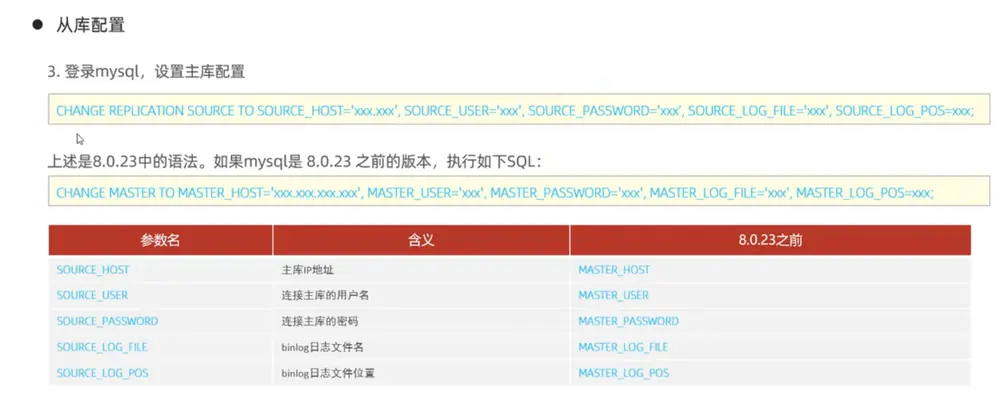Click the step text '3. 登录mysql，设置主库配置'

pos(147,72)
